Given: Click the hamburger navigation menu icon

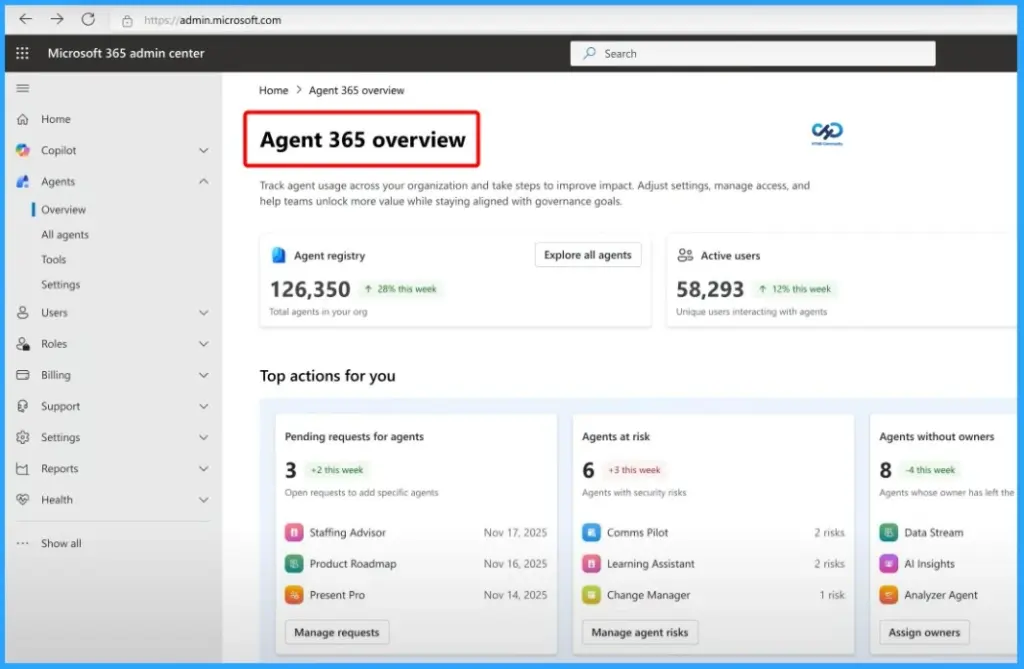Looking at the screenshot, I should [22, 87].
